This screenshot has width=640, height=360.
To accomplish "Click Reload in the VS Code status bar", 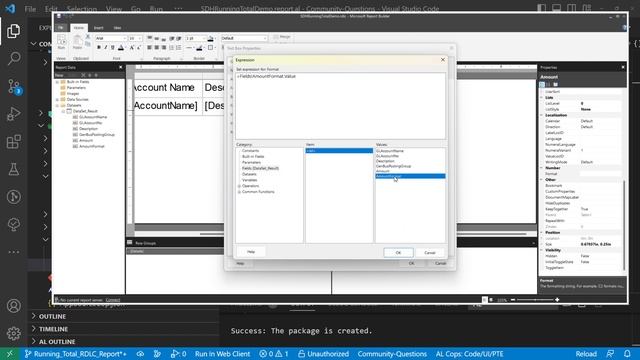I will (586, 354).
